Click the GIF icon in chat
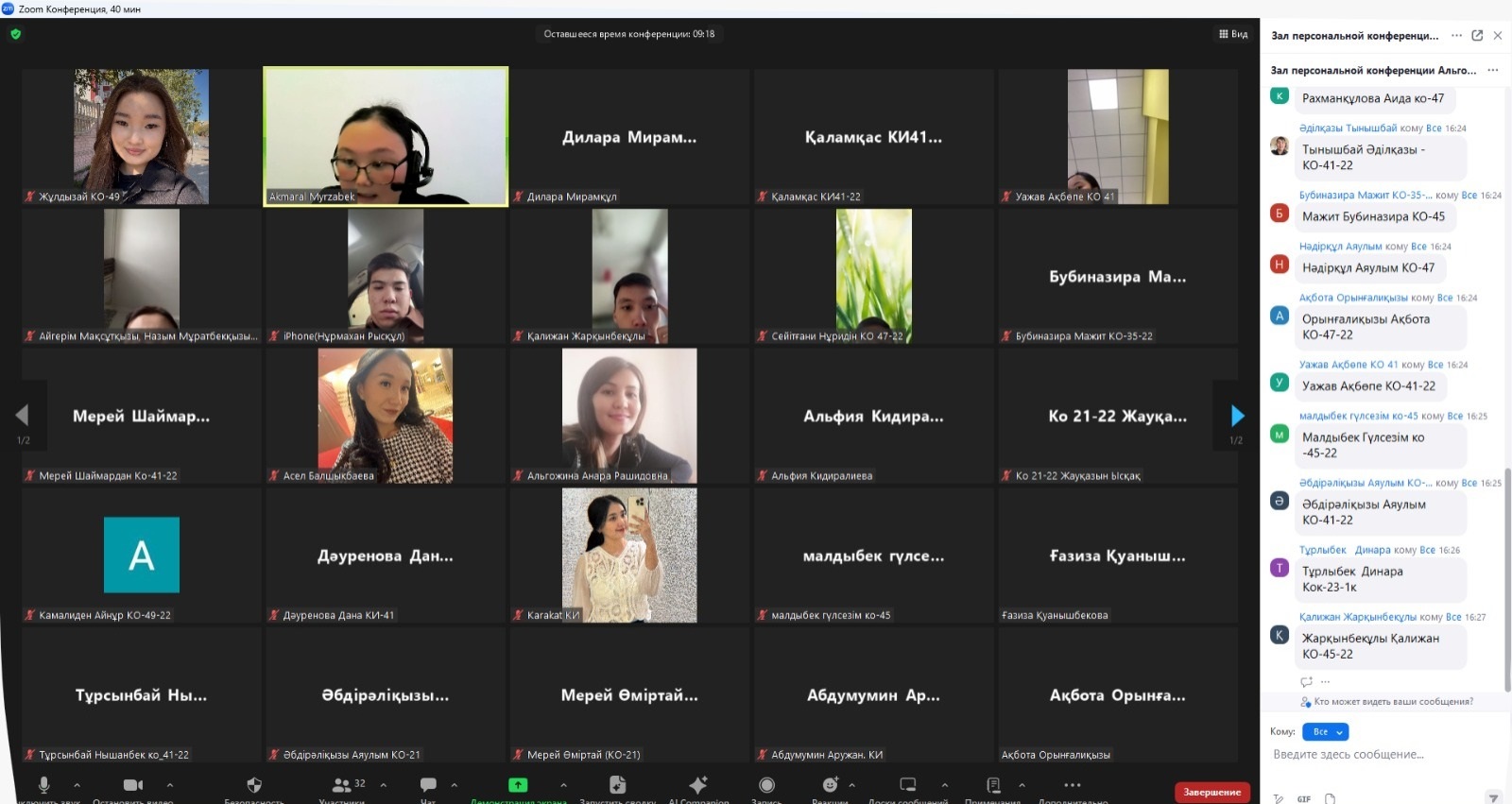The width and height of the screenshot is (1512, 804). tap(1304, 799)
